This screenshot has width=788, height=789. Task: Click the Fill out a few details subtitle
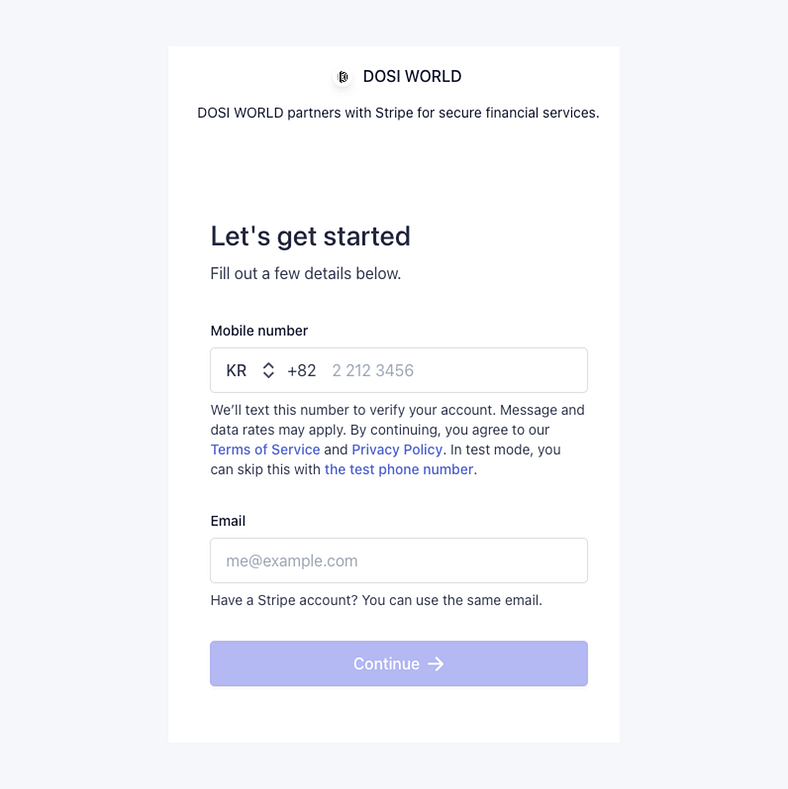[305, 274]
